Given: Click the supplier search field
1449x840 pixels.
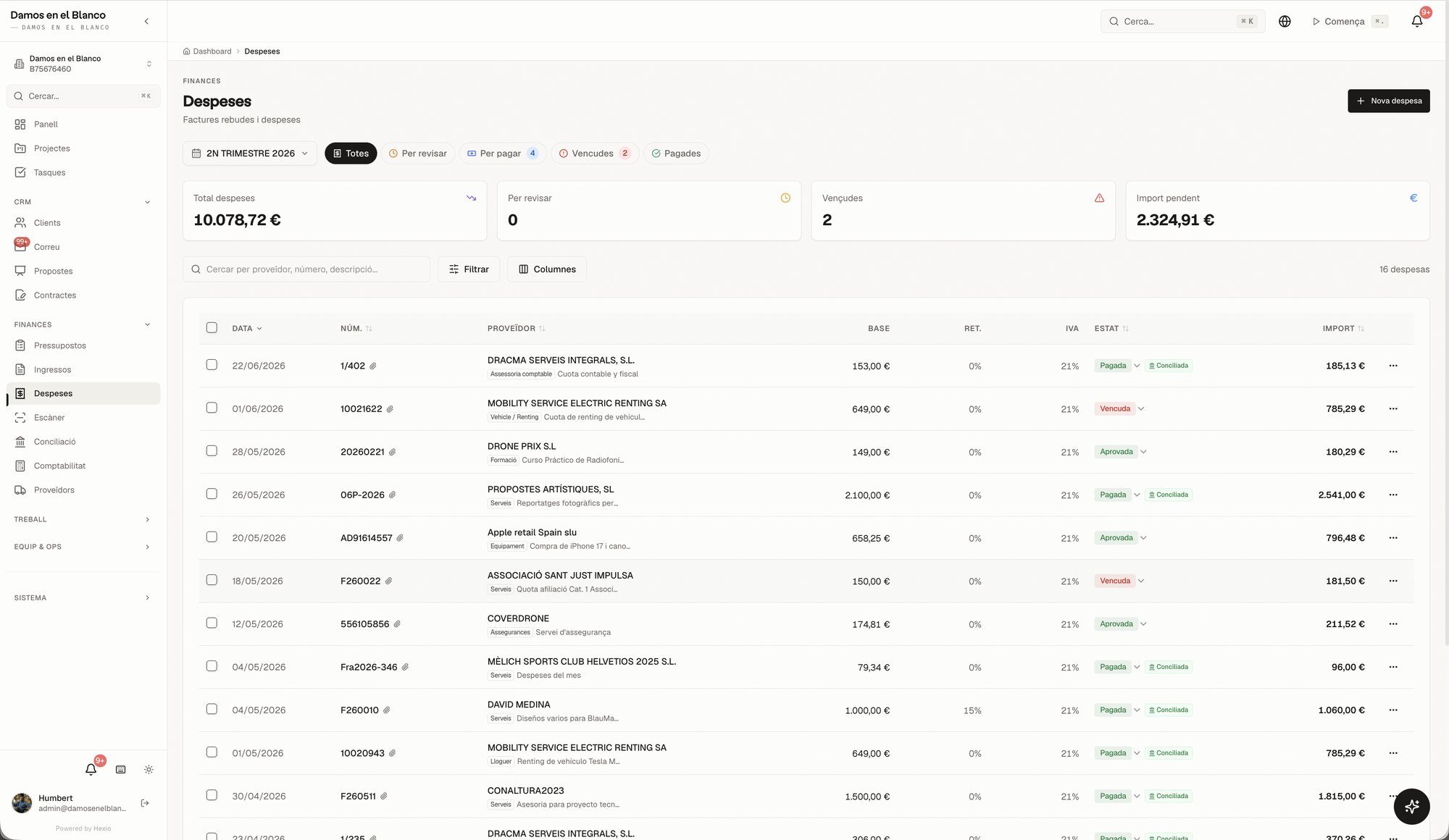Looking at the screenshot, I should point(306,269).
